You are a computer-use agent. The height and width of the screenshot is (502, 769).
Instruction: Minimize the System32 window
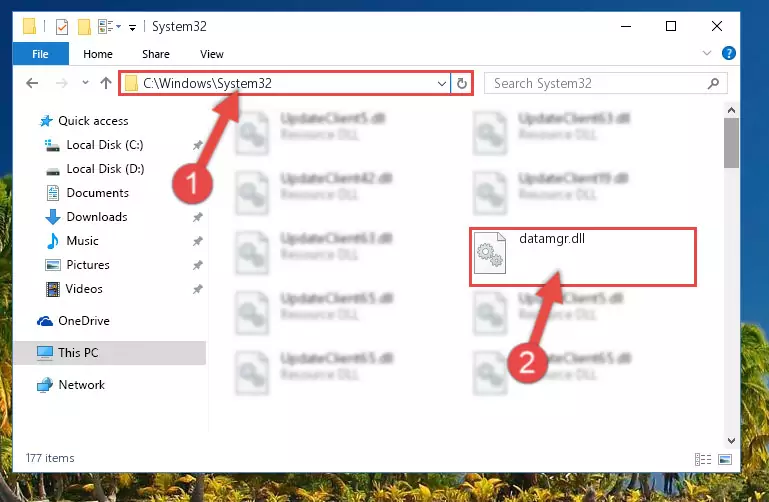[626, 26]
